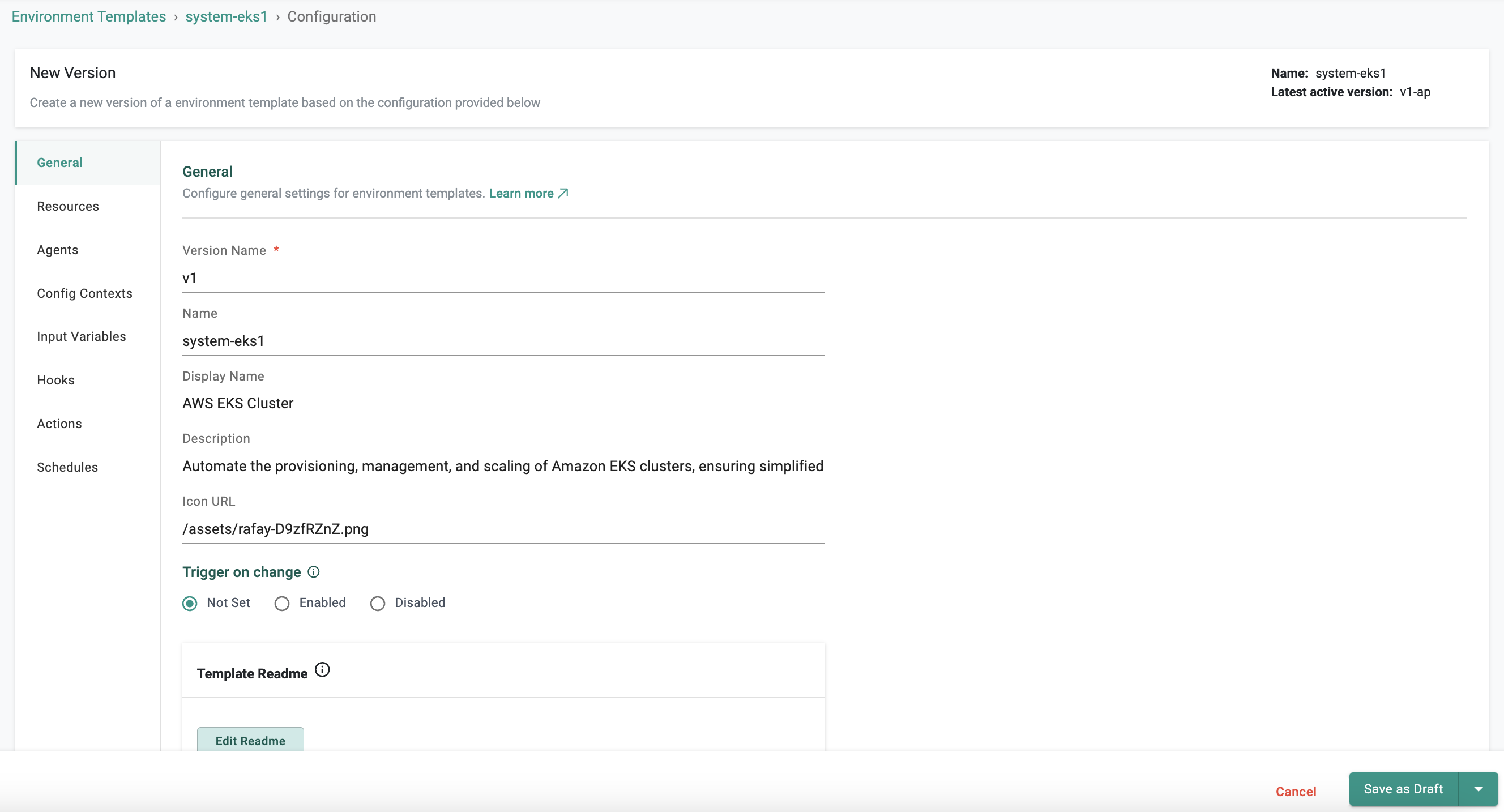Click the Version Name input field
Viewport: 1504px width, 812px height.
tap(503, 278)
